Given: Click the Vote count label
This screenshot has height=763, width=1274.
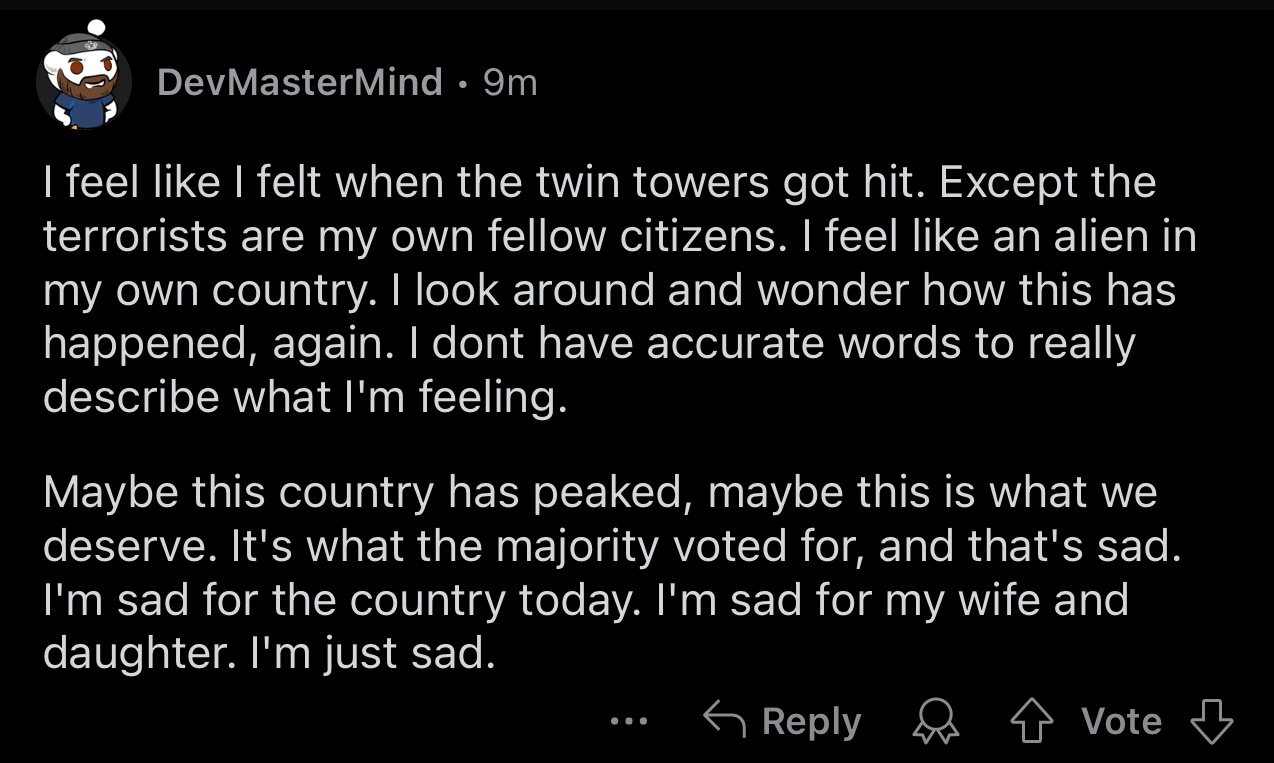Looking at the screenshot, I should (1122, 721).
